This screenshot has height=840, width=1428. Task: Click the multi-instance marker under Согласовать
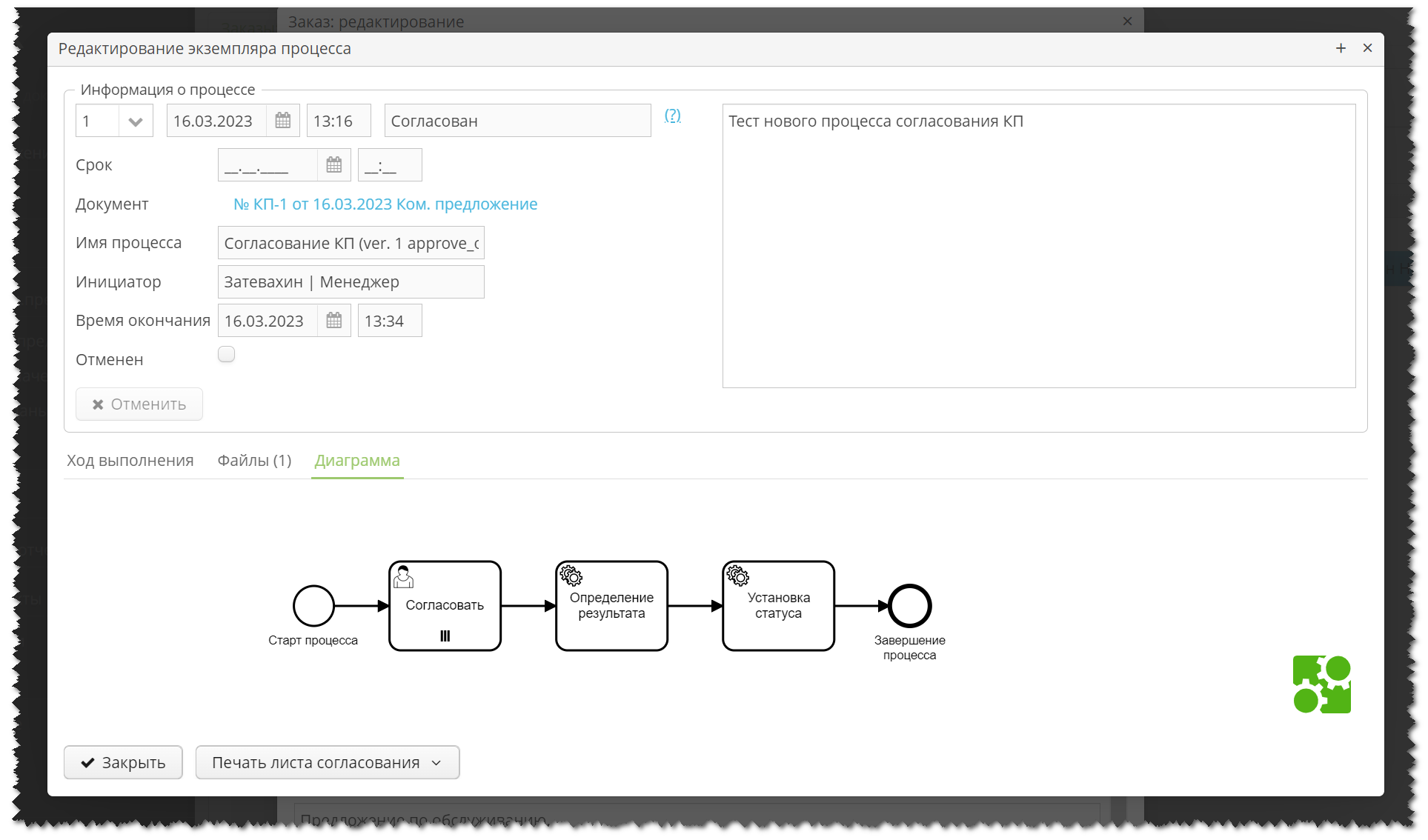[x=445, y=635]
